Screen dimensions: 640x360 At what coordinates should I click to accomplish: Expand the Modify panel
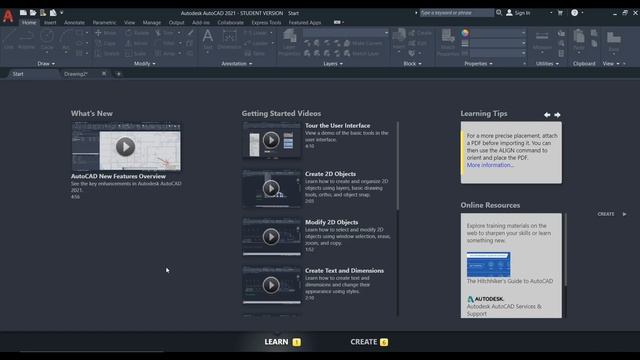[x=145, y=64]
